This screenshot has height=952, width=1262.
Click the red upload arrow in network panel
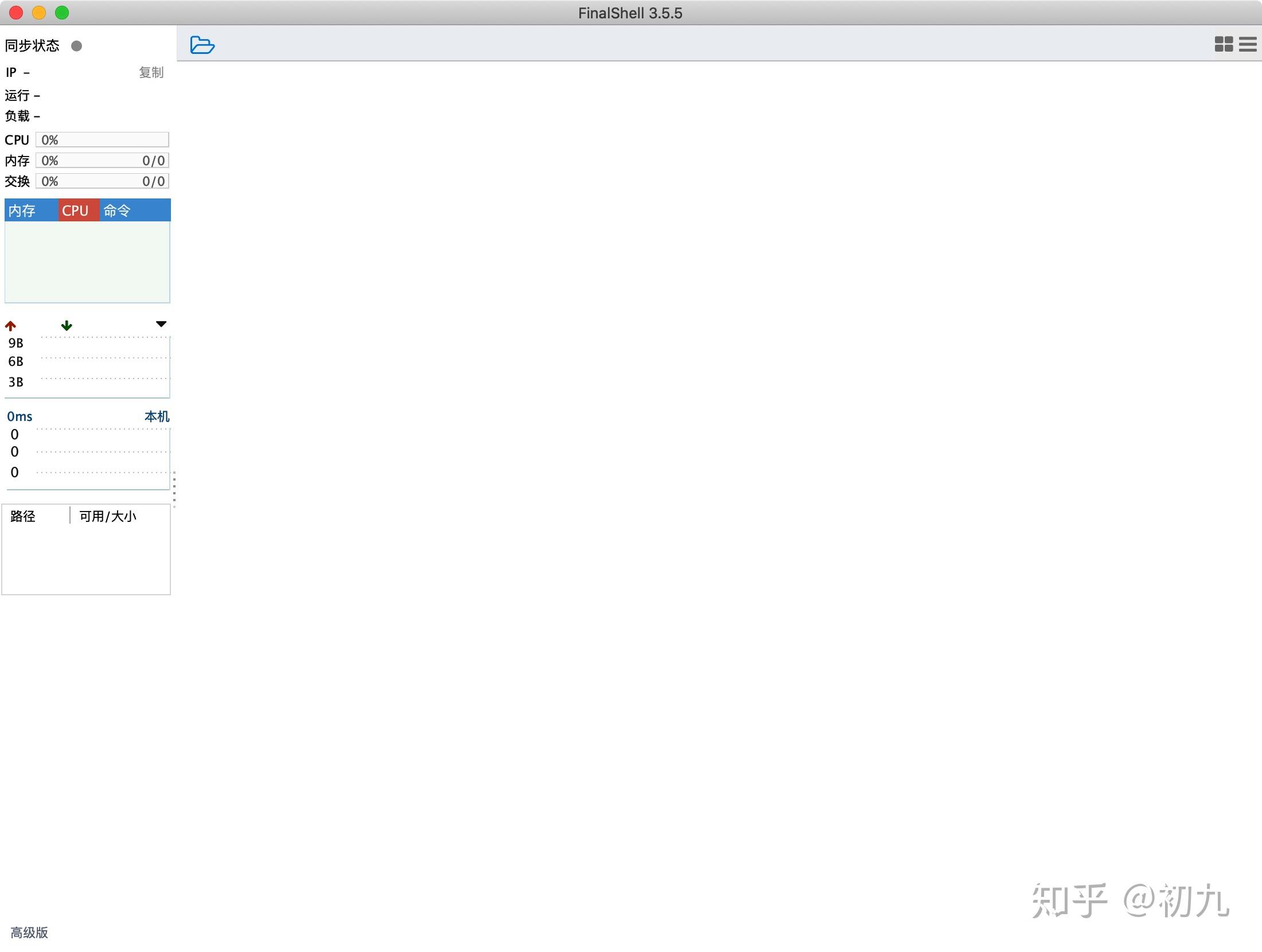coord(10,325)
